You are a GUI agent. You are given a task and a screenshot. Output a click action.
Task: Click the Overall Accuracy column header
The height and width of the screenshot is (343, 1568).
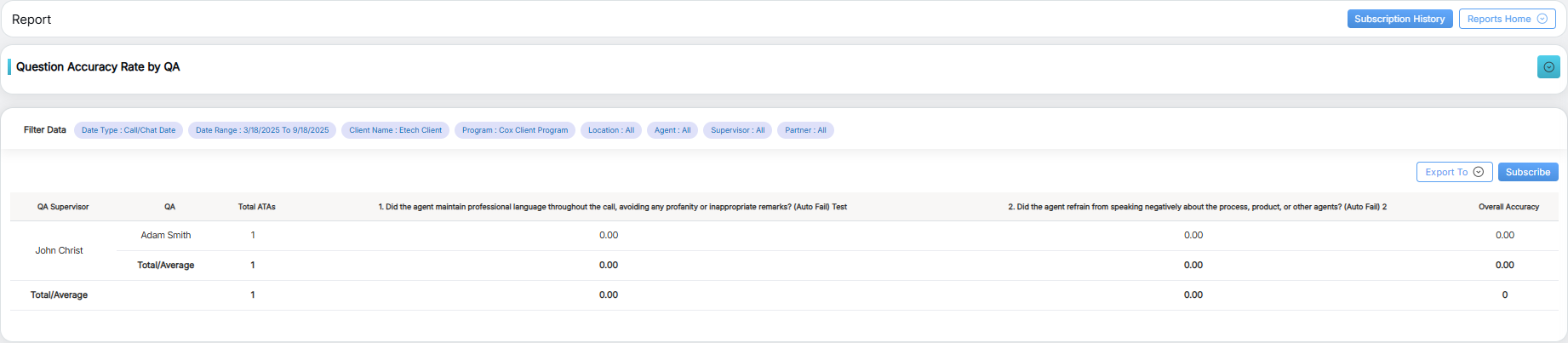tap(1508, 207)
